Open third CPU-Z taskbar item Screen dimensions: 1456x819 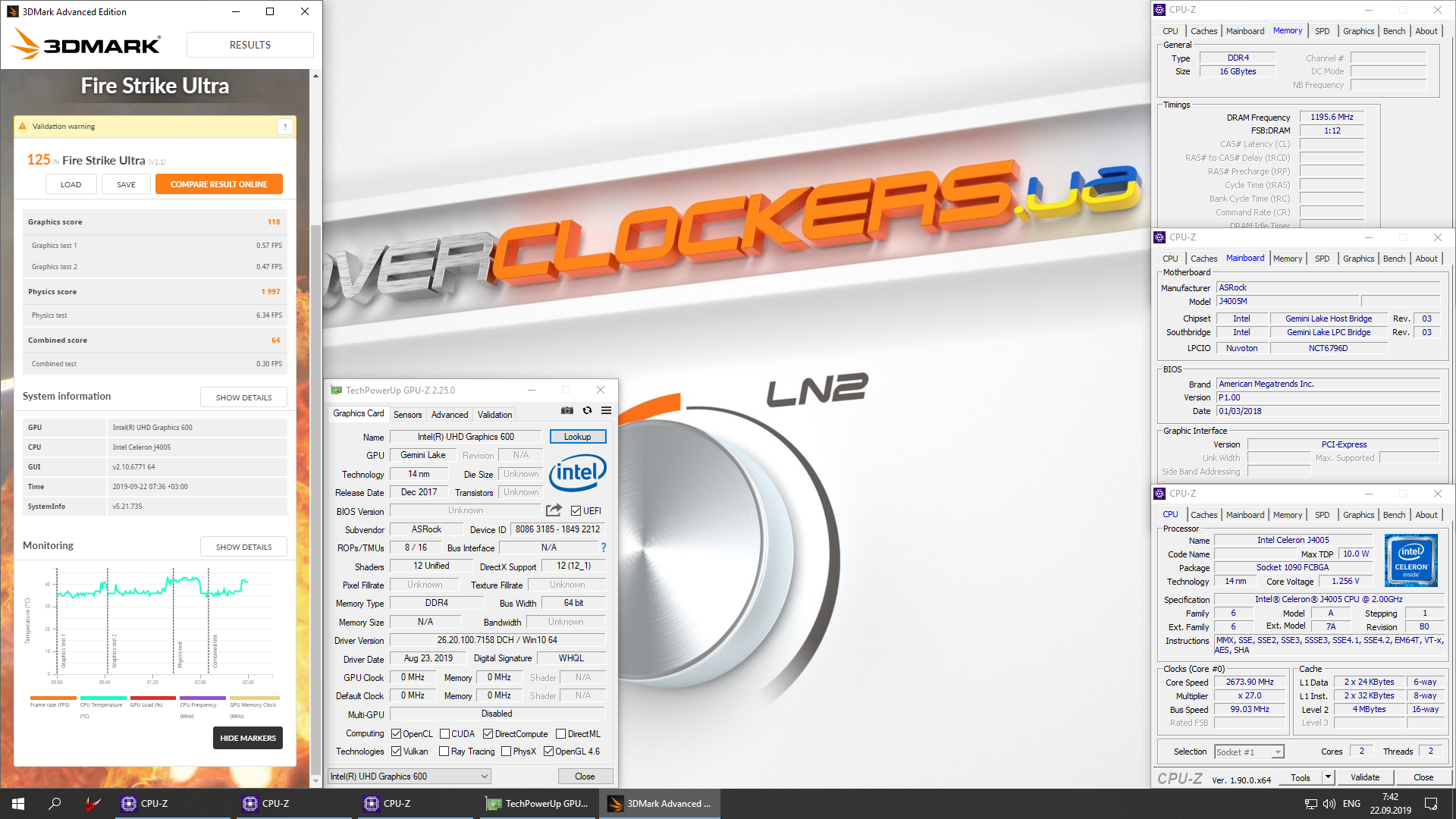416,804
